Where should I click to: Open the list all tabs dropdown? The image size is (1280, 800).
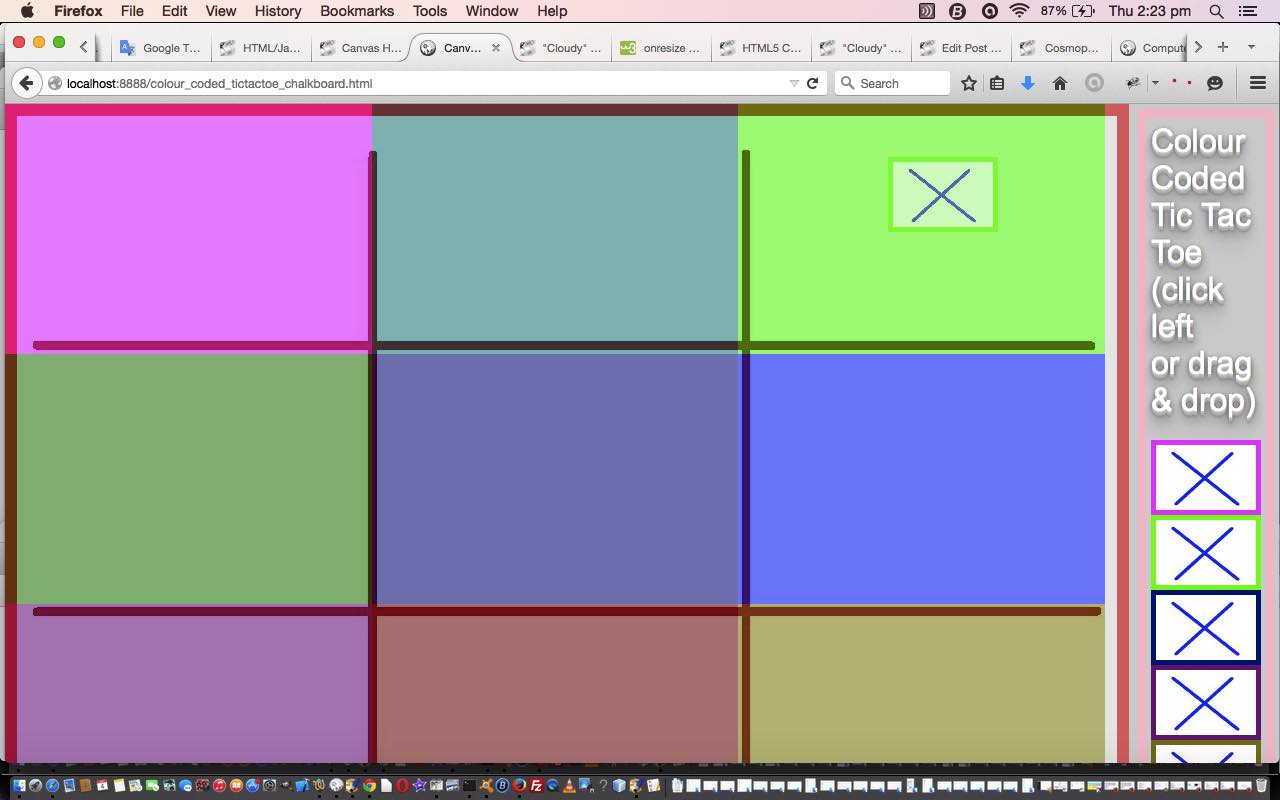click(1250, 47)
